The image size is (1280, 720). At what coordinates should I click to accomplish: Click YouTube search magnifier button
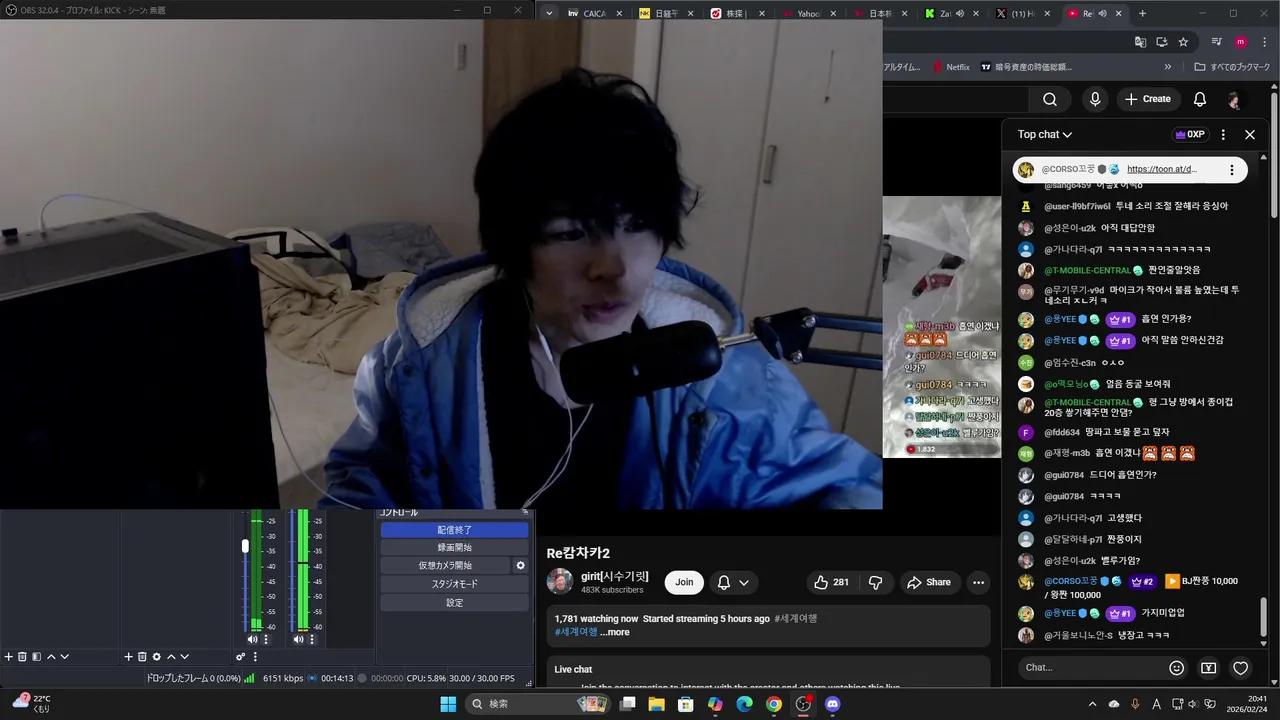pyautogui.click(x=1050, y=99)
